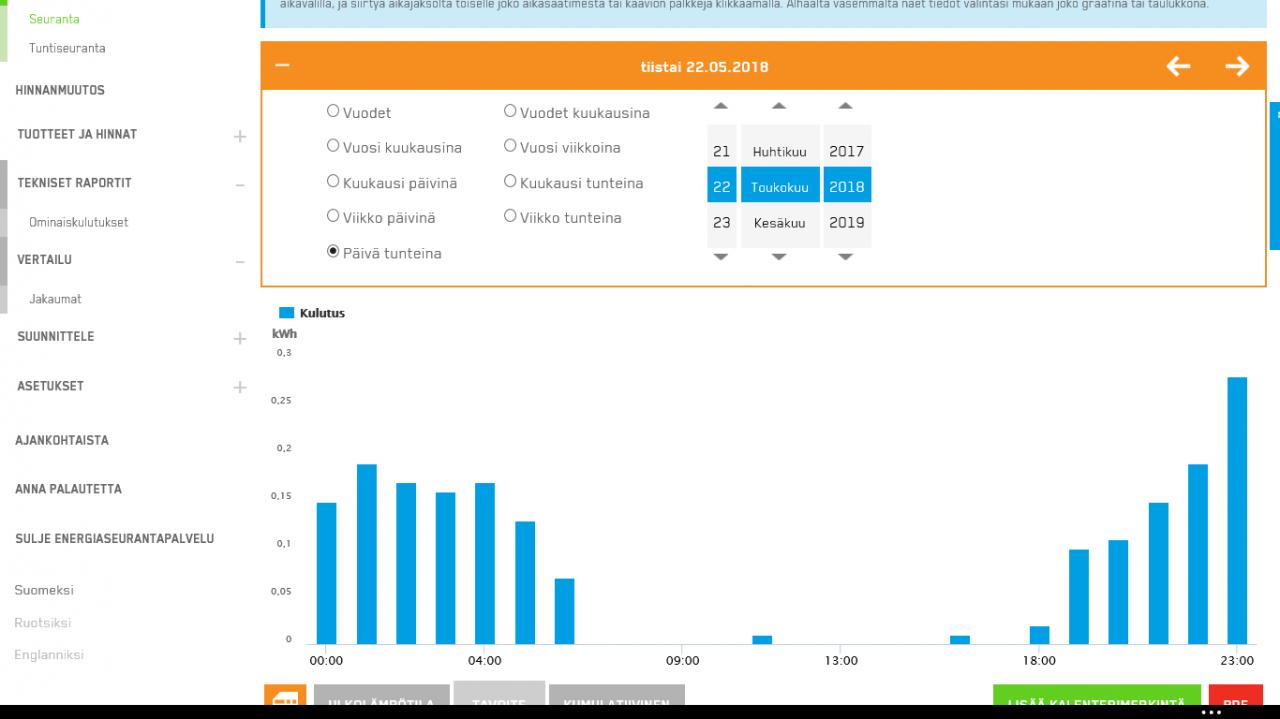Expand the Asetukset section
The image size is (1280, 719).
[x=240, y=387]
